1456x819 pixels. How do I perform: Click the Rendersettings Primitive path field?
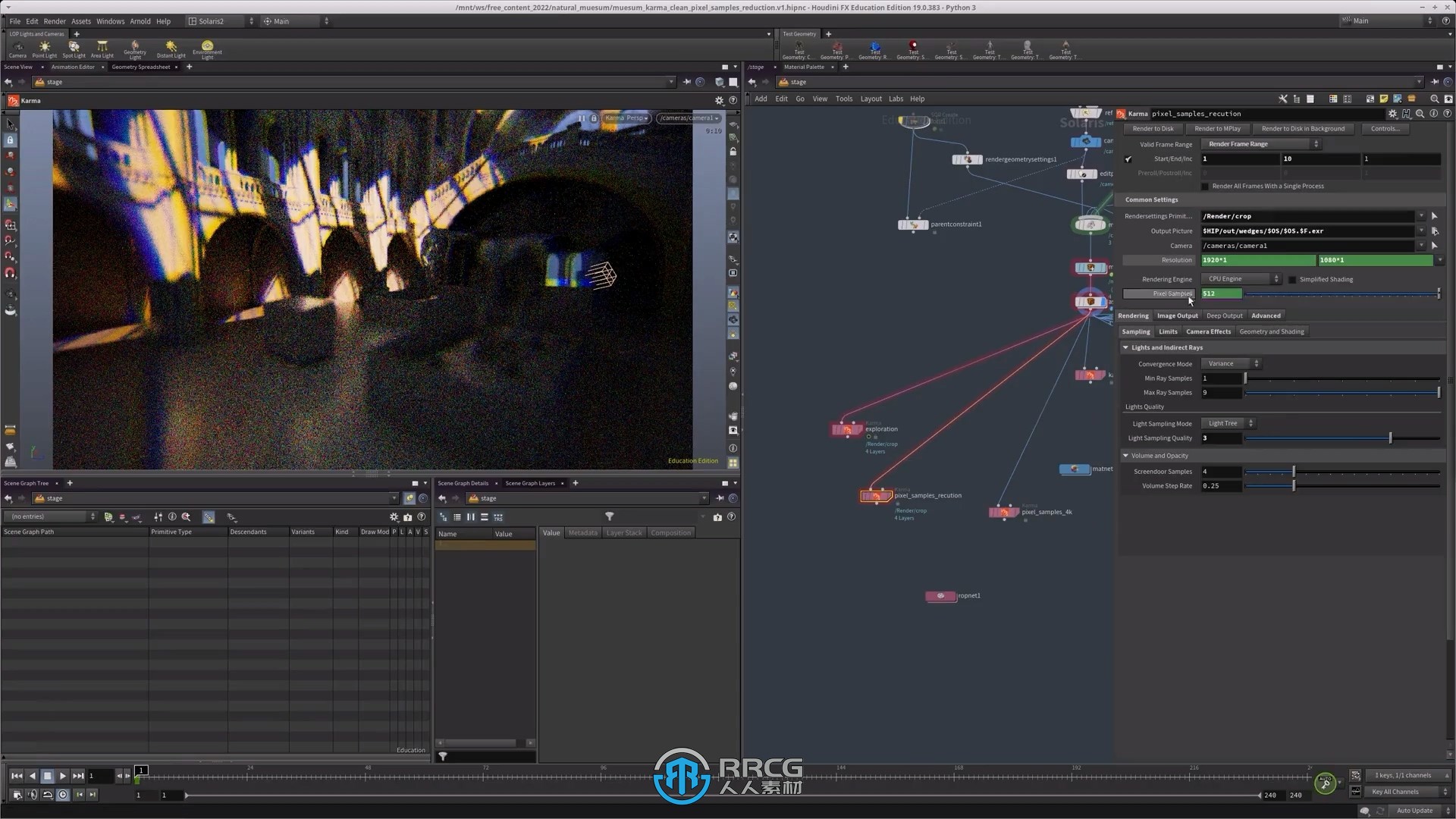click(1308, 216)
